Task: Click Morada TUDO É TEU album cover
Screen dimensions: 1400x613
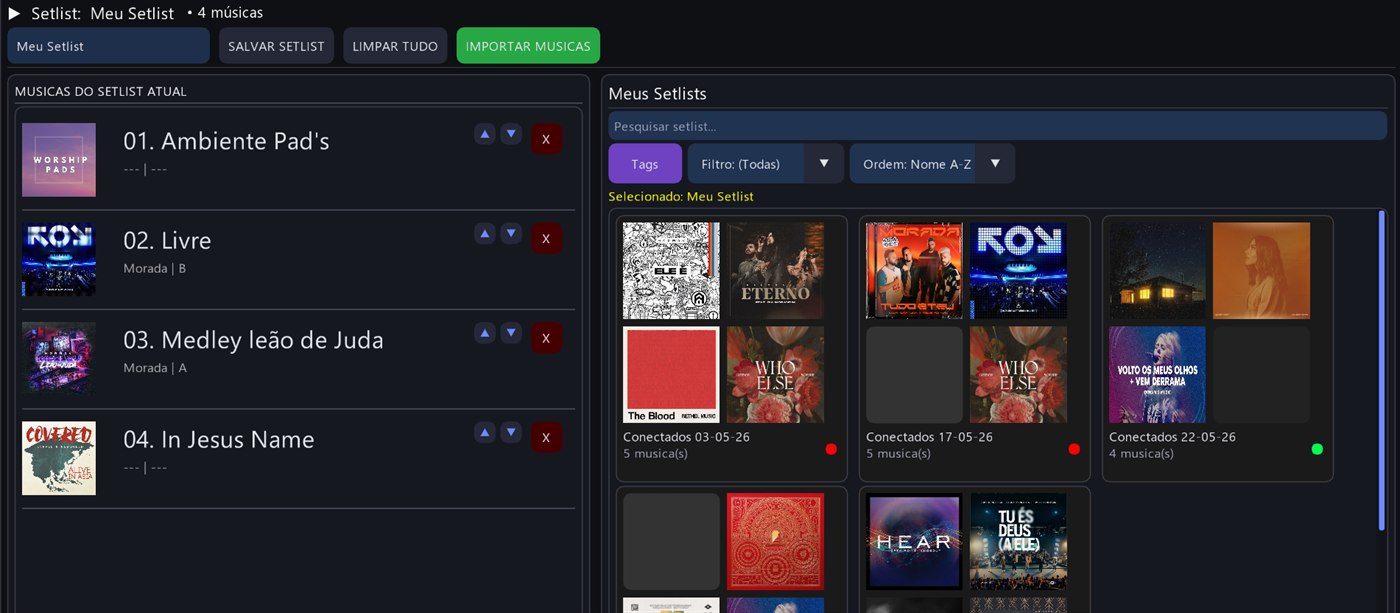Action: pyautogui.click(x=914, y=270)
